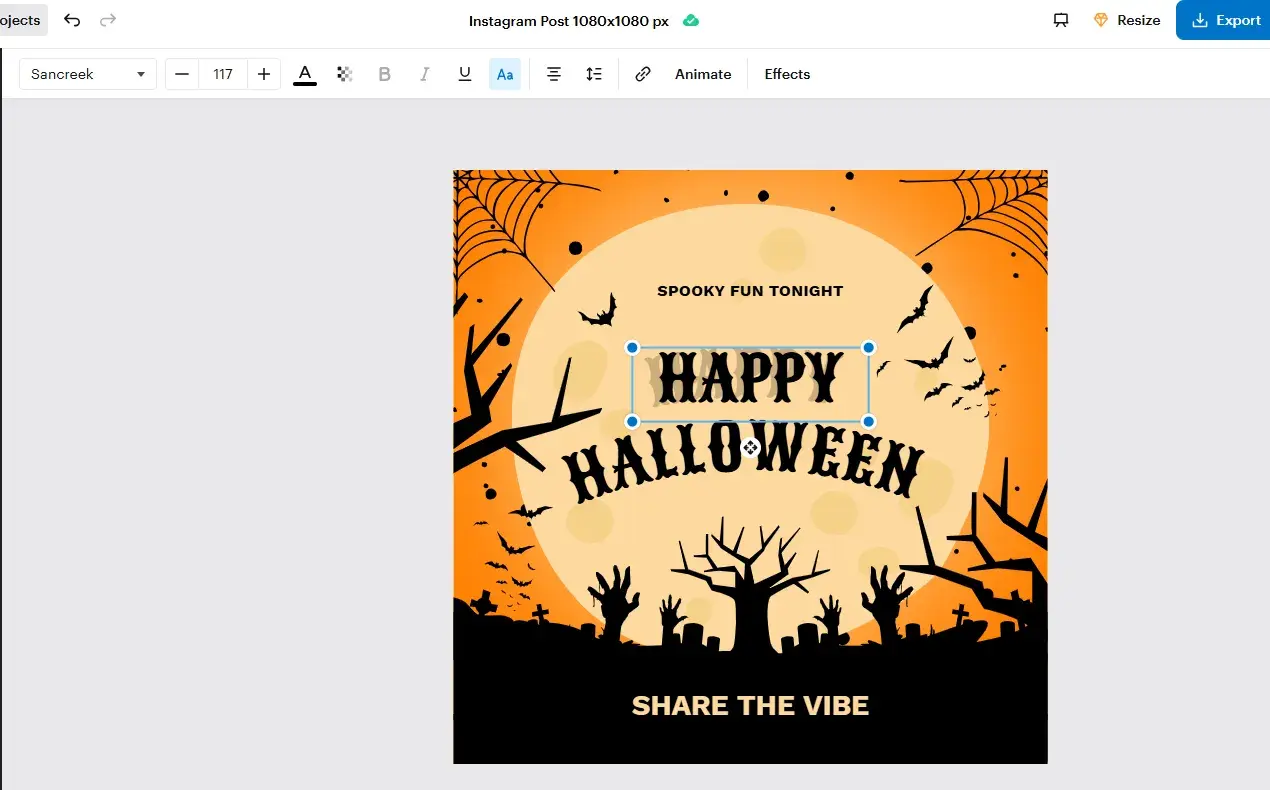This screenshot has width=1270, height=790.
Task: Add a hyperlink with the link icon
Action: pyautogui.click(x=642, y=73)
